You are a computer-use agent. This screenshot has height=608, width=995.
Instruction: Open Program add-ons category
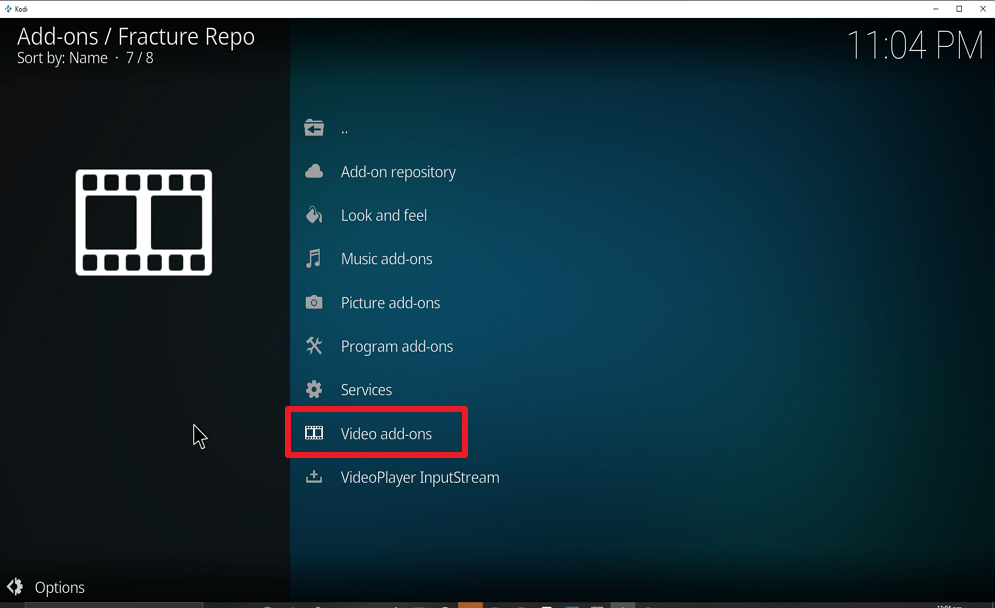397,347
